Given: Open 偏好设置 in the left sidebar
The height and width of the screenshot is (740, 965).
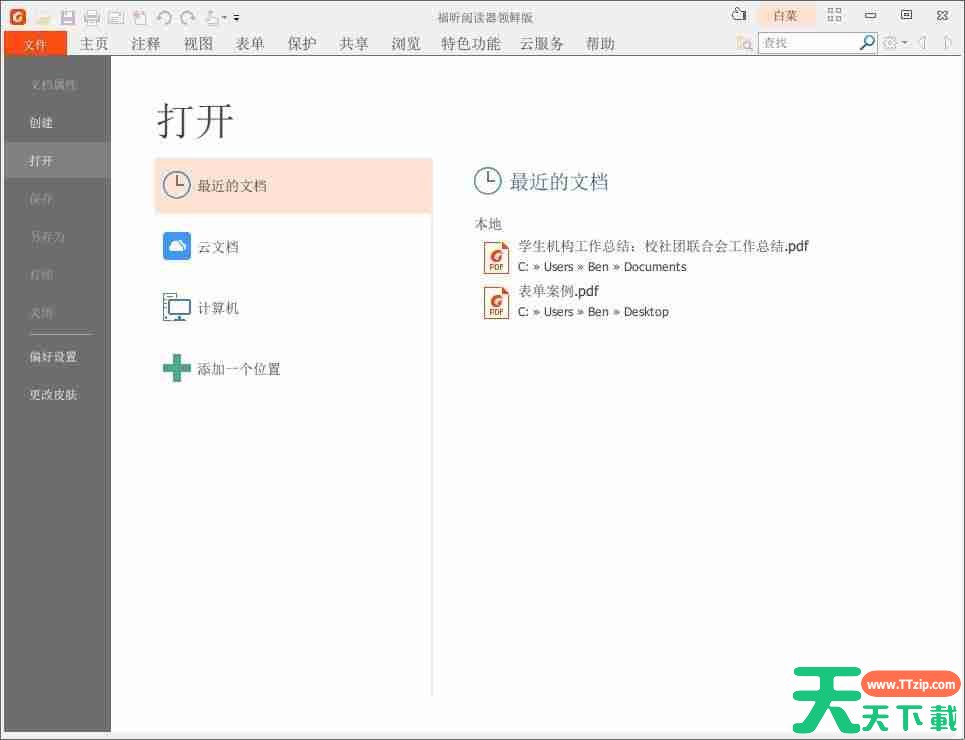Looking at the screenshot, I should click(x=53, y=357).
